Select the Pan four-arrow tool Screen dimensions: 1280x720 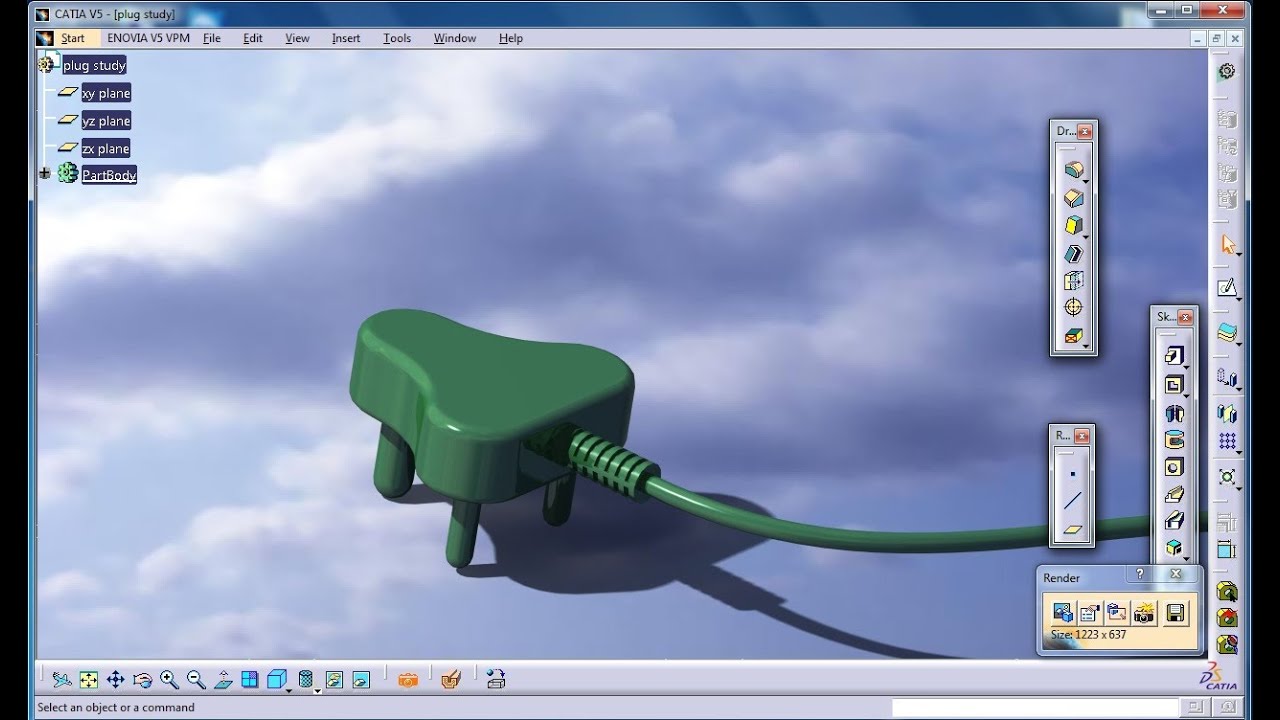tap(115, 680)
